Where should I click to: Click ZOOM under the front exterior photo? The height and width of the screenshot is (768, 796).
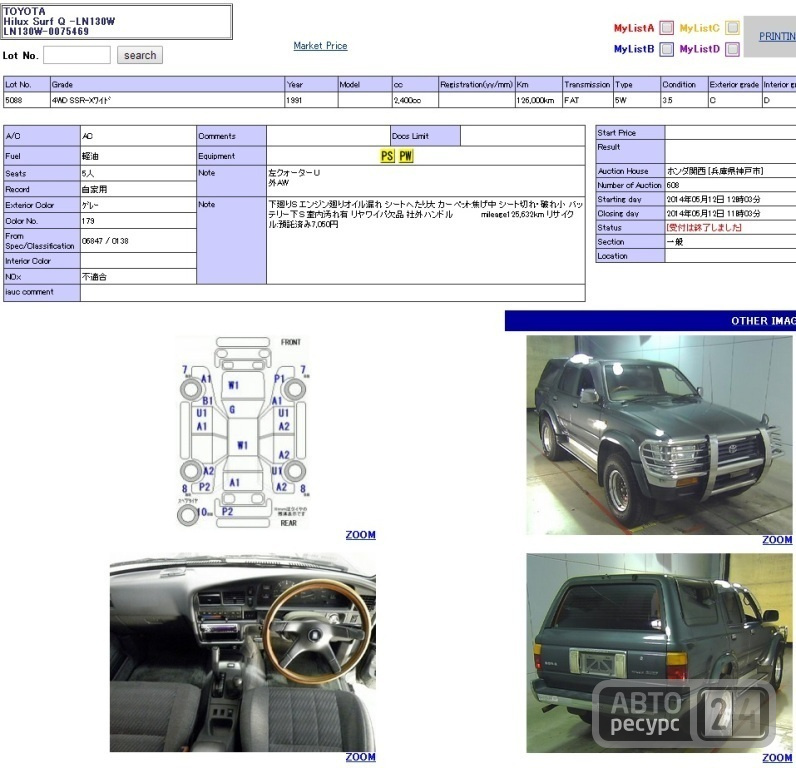(777, 540)
